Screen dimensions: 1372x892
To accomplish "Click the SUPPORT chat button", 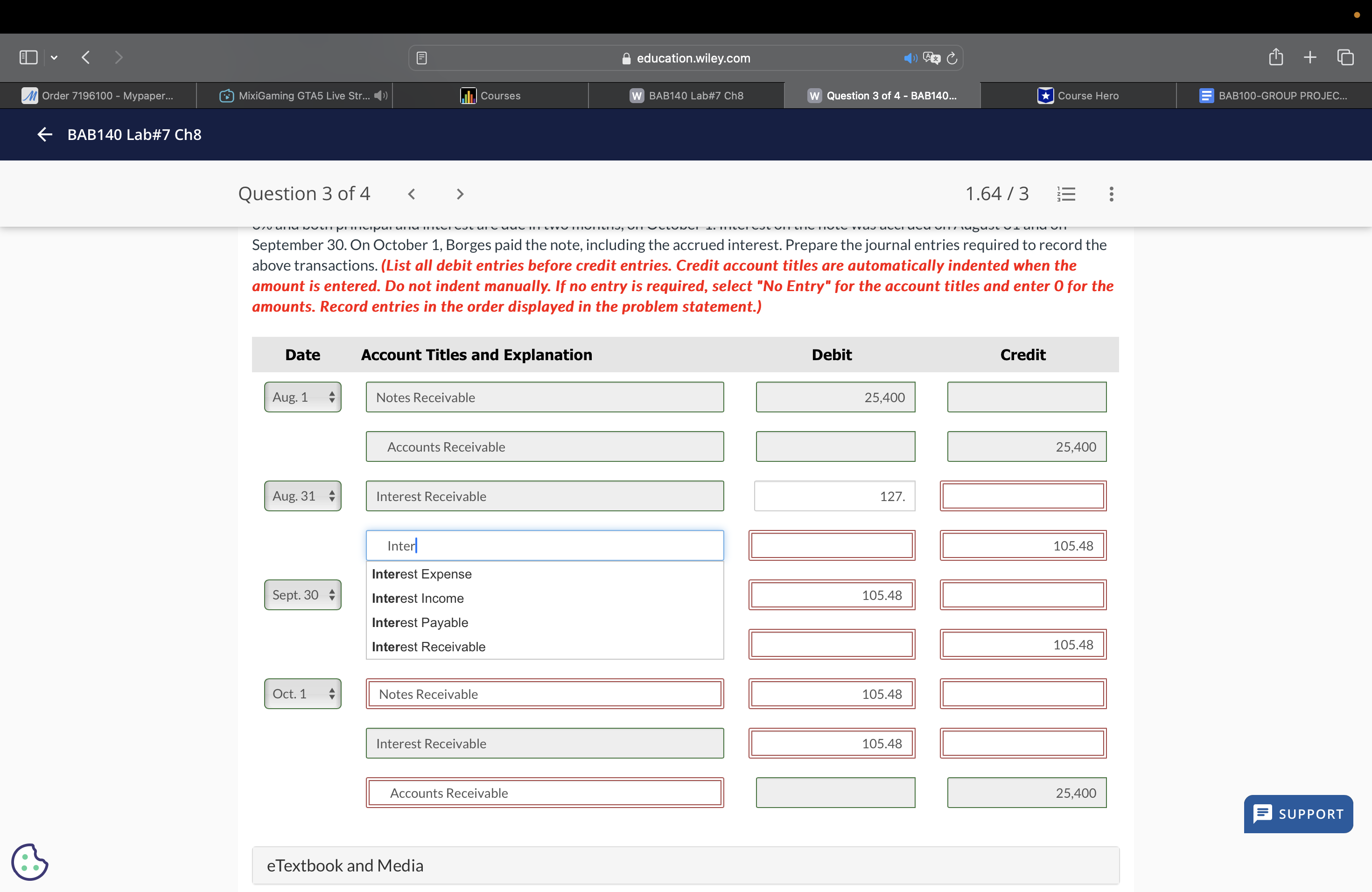I will [1298, 814].
